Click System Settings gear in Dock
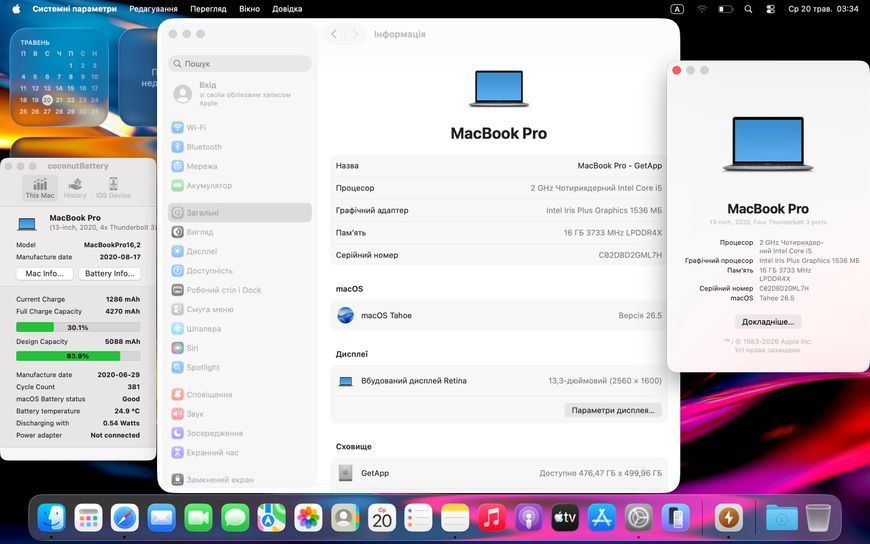Viewport: 870px width, 544px height. (639, 518)
